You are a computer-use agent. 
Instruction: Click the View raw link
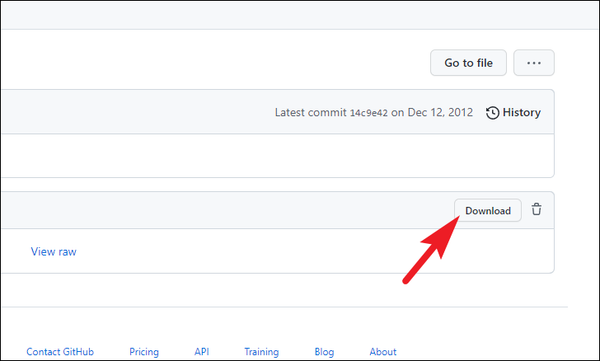click(x=54, y=252)
